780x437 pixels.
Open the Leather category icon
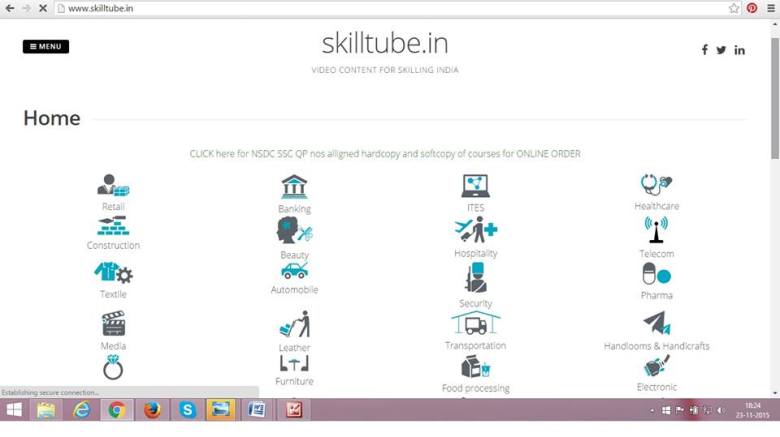[294, 324]
